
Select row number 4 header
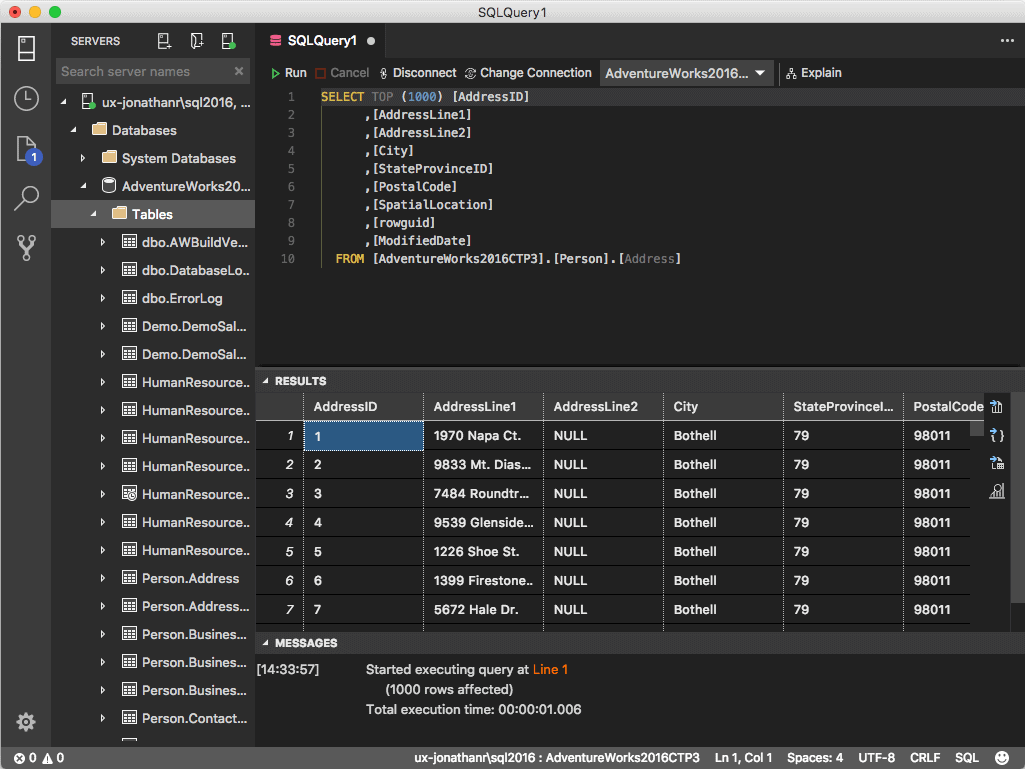click(x=280, y=522)
